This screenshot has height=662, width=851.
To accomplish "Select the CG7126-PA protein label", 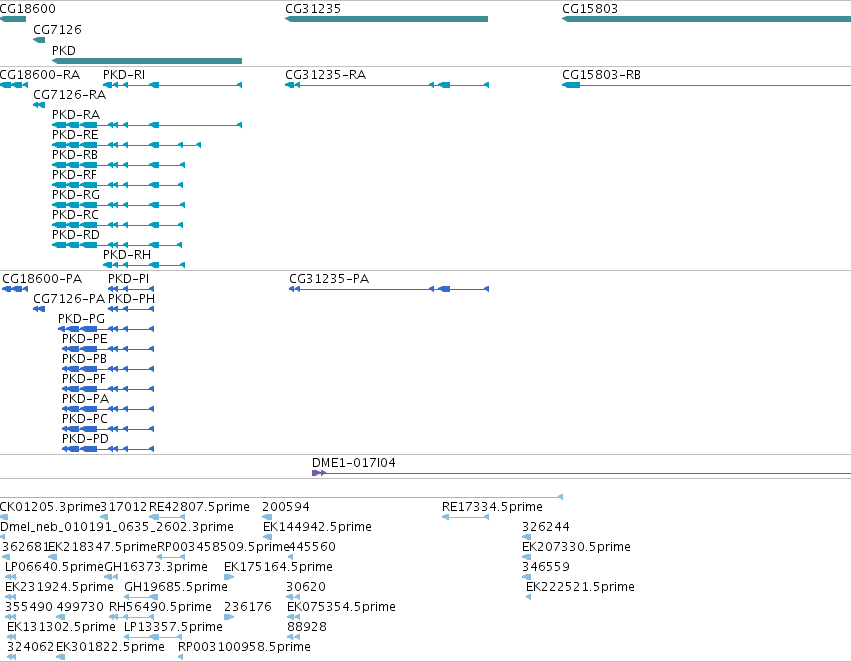I will [69, 299].
